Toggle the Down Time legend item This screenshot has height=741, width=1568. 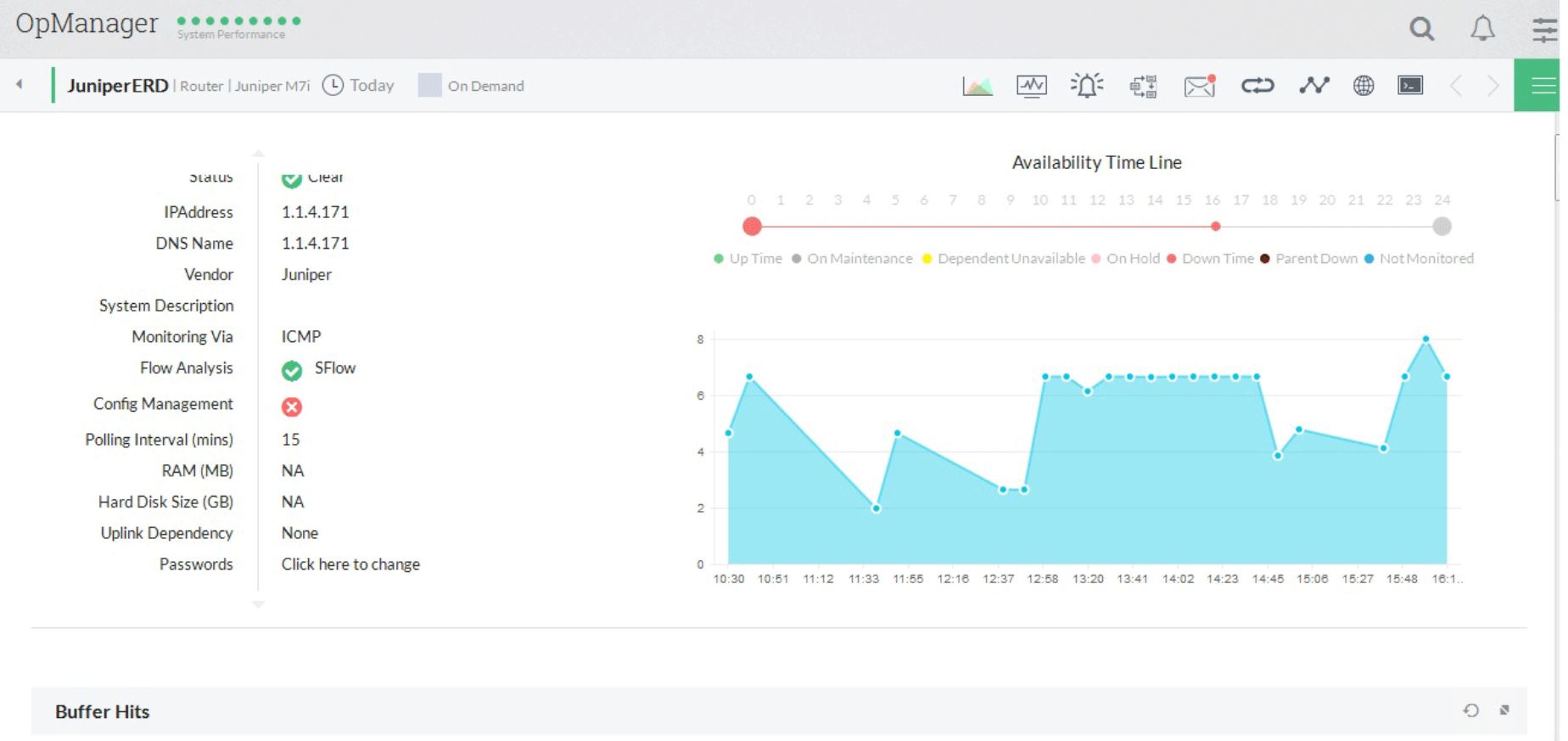click(1210, 259)
